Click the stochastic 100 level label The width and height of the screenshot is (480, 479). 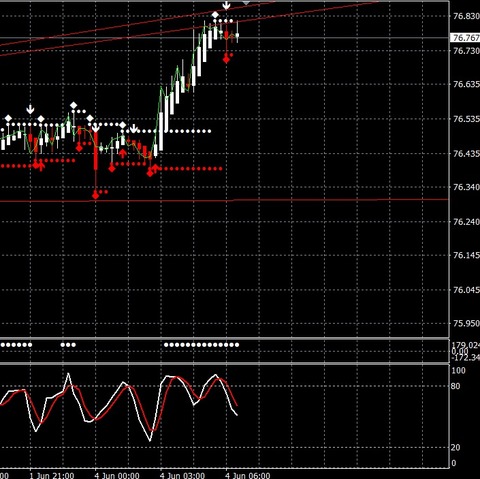point(458,370)
